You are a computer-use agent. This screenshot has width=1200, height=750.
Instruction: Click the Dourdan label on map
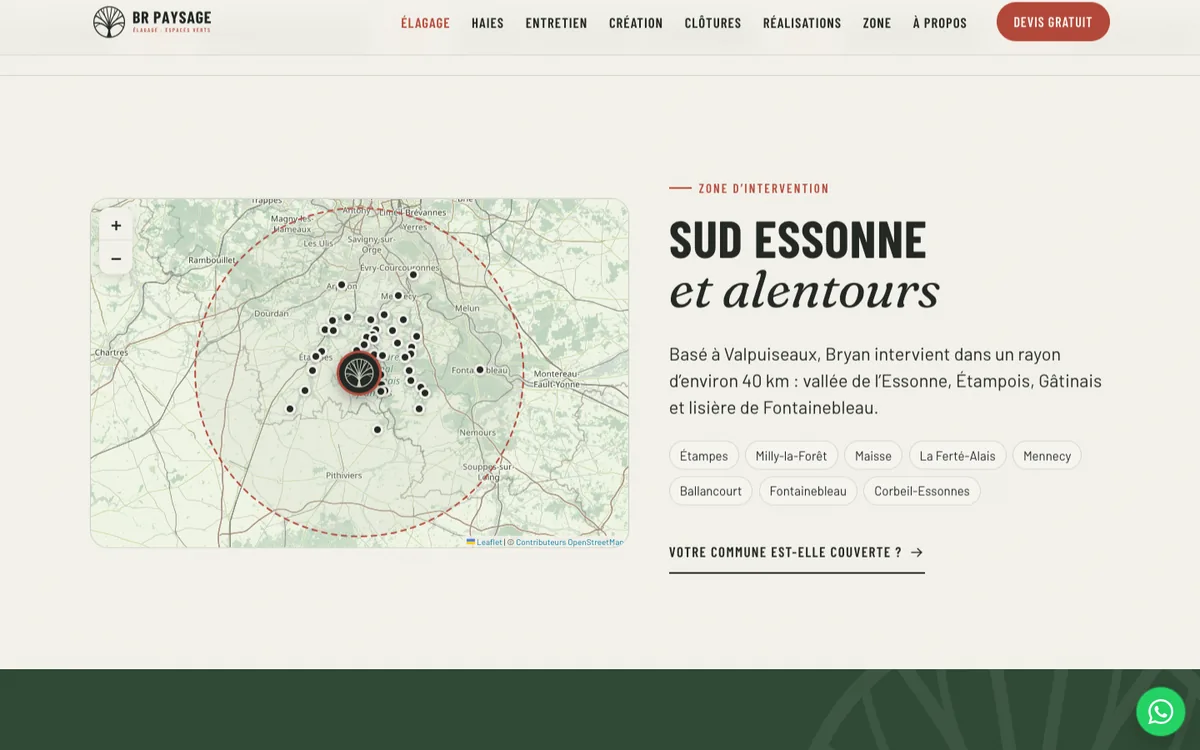tap(271, 313)
